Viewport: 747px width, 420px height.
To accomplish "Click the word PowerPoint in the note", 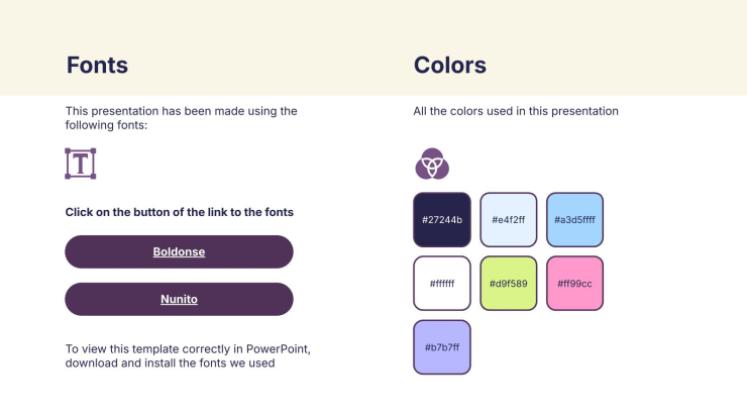I will coord(288,349).
